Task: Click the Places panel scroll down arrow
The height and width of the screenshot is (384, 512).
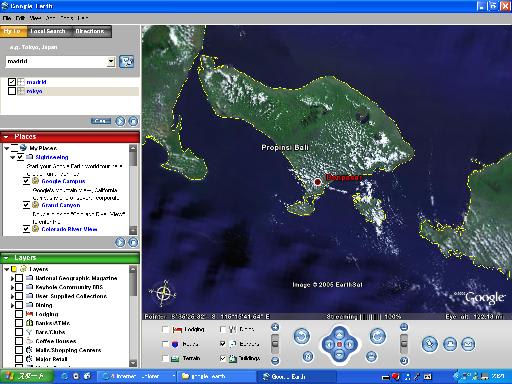Action: pos(133,230)
